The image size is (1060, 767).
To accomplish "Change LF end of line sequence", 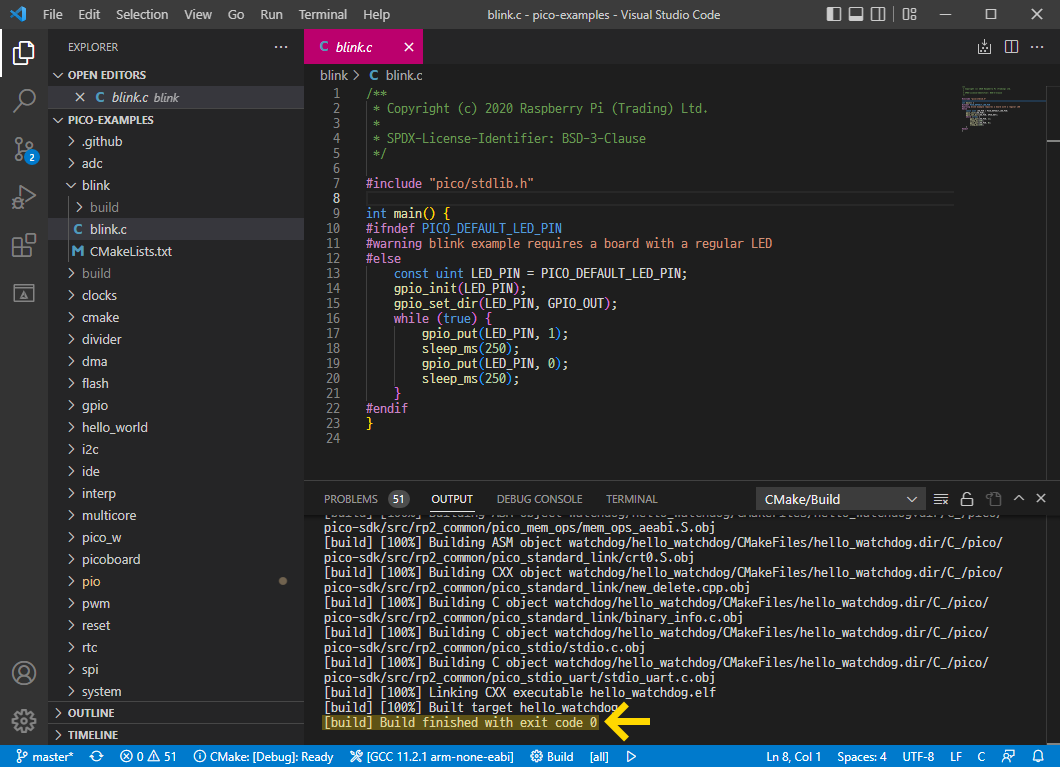I will (x=956, y=756).
